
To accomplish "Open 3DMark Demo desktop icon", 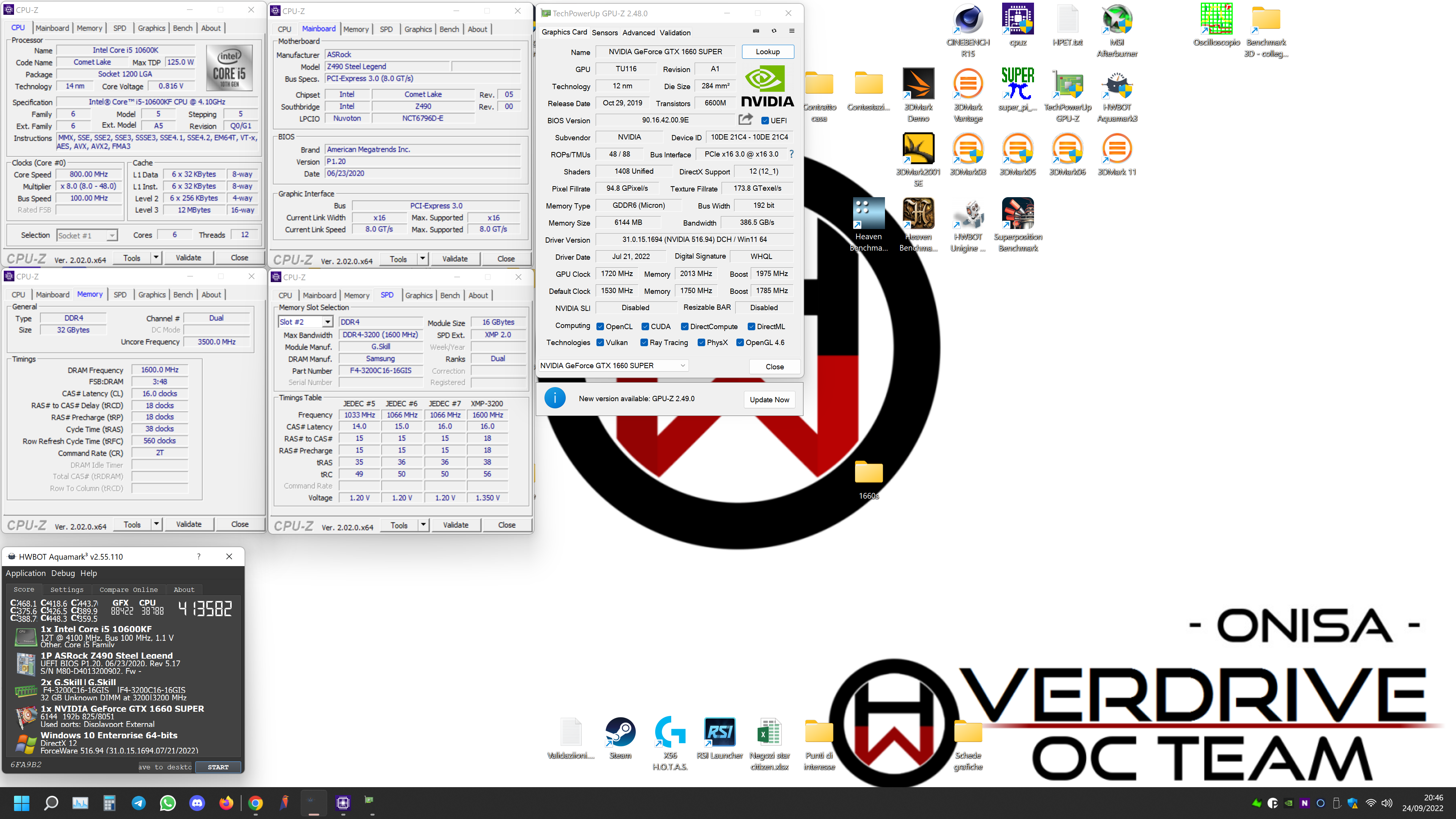I will point(918,95).
